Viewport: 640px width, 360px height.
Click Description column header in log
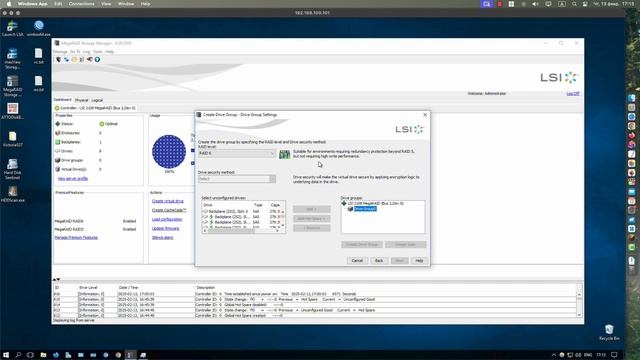[205, 288]
